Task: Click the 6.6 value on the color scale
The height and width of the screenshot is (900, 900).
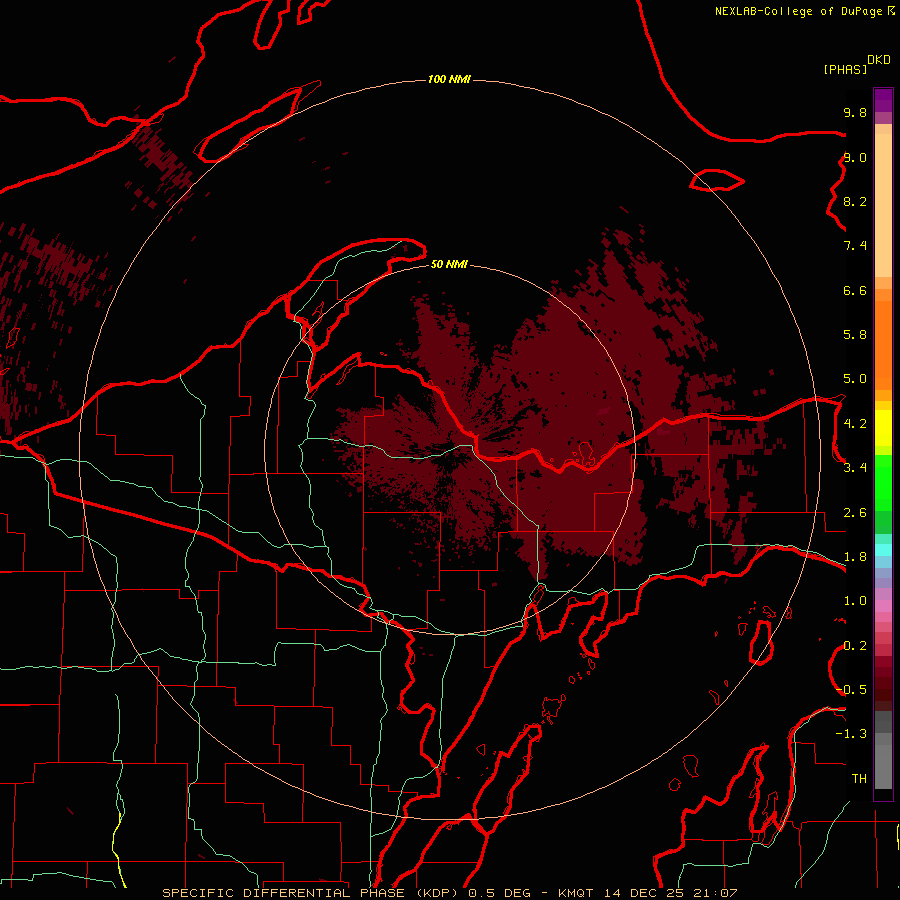Action: tap(855, 290)
